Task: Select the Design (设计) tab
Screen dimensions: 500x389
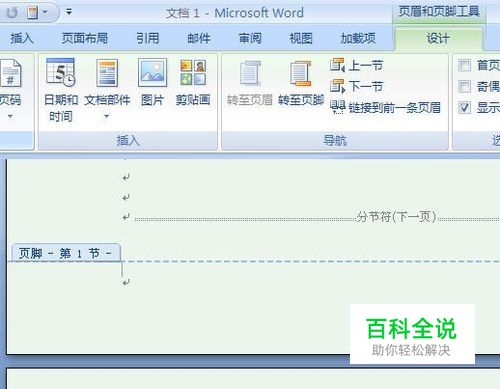Action: pos(438,38)
